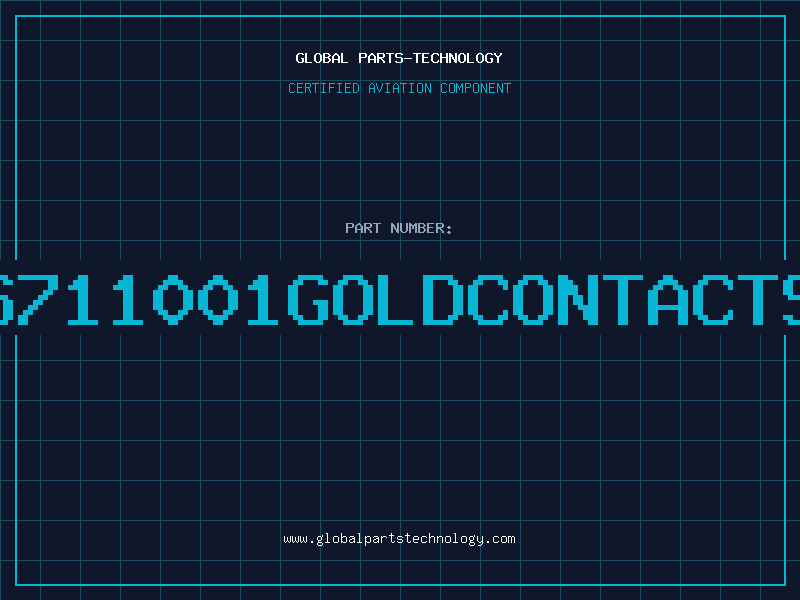Select the CERTIFIED AVIATION COMPONENT subtitle

tap(399, 88)
